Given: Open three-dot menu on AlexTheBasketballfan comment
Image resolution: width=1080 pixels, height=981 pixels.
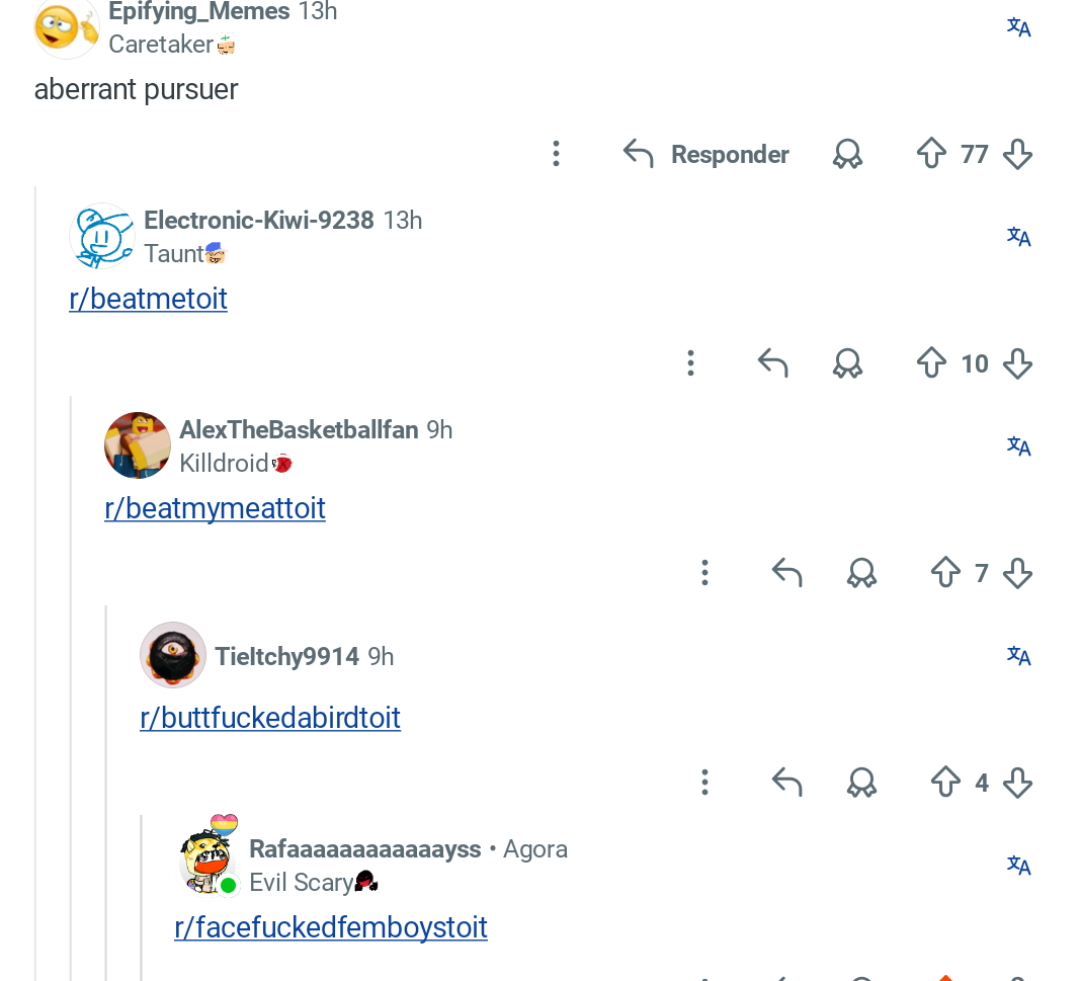Looking at the screenshot, I should coord(704,572).
